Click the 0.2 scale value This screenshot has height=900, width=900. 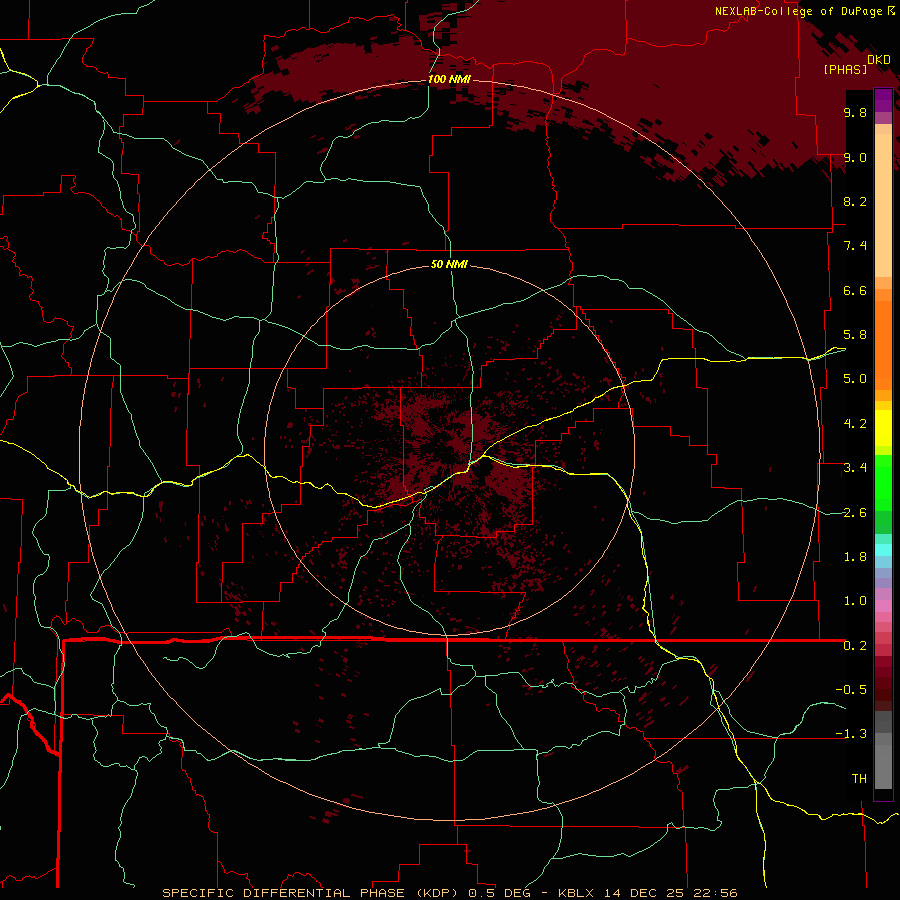(x=855, y=646)
